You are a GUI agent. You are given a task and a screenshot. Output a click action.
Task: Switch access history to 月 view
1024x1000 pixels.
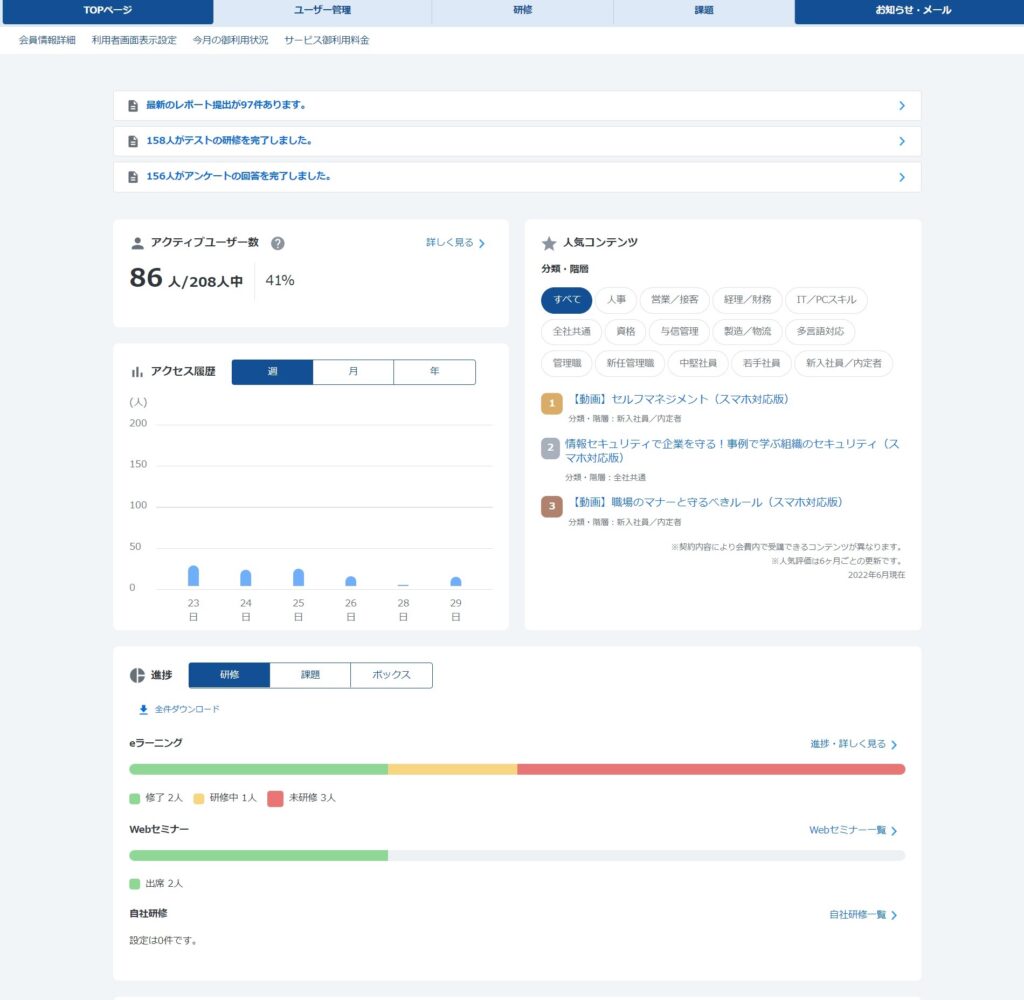click(353, 372)
